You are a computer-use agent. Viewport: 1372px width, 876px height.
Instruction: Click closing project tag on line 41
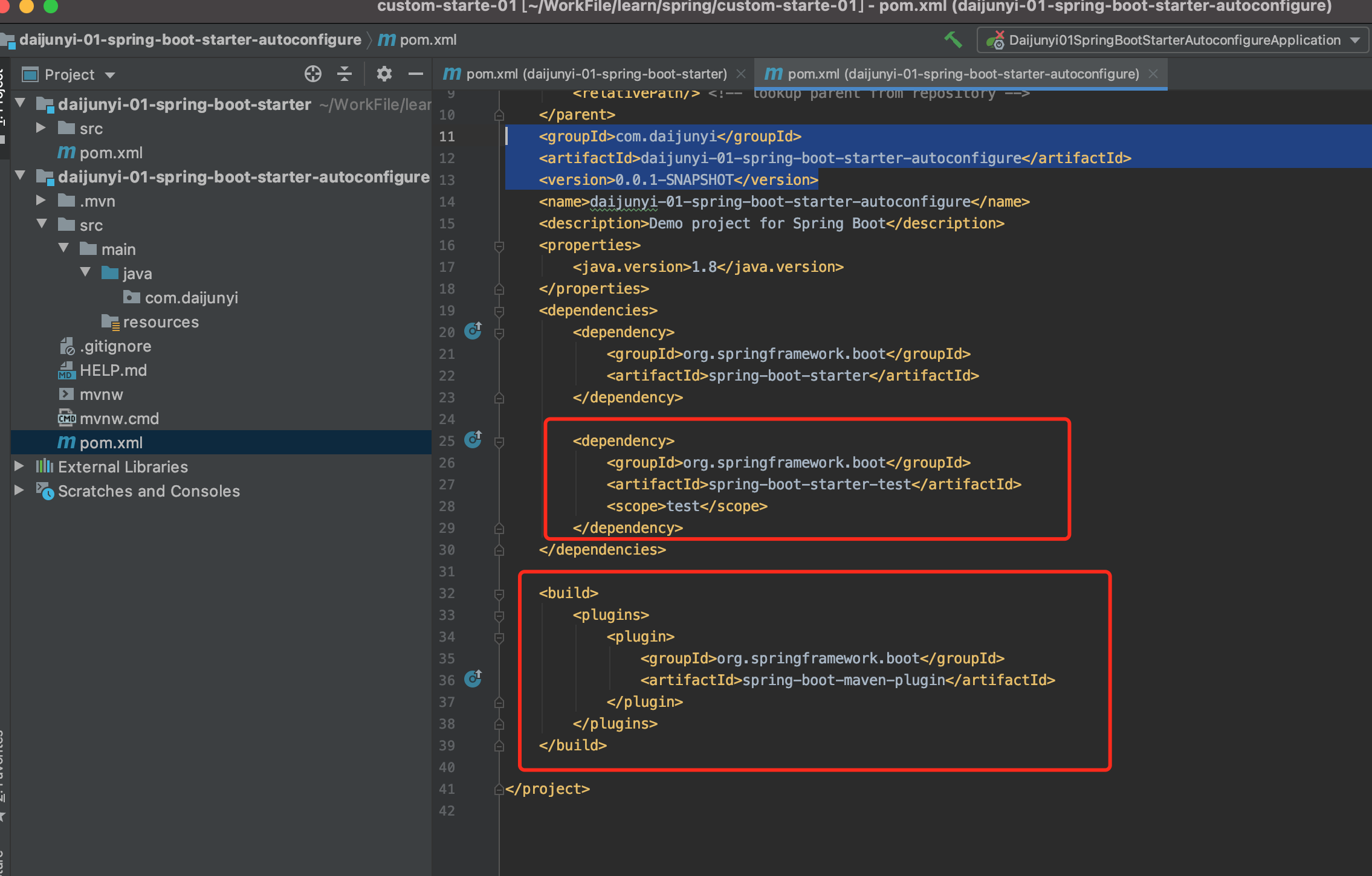[548, 789]
